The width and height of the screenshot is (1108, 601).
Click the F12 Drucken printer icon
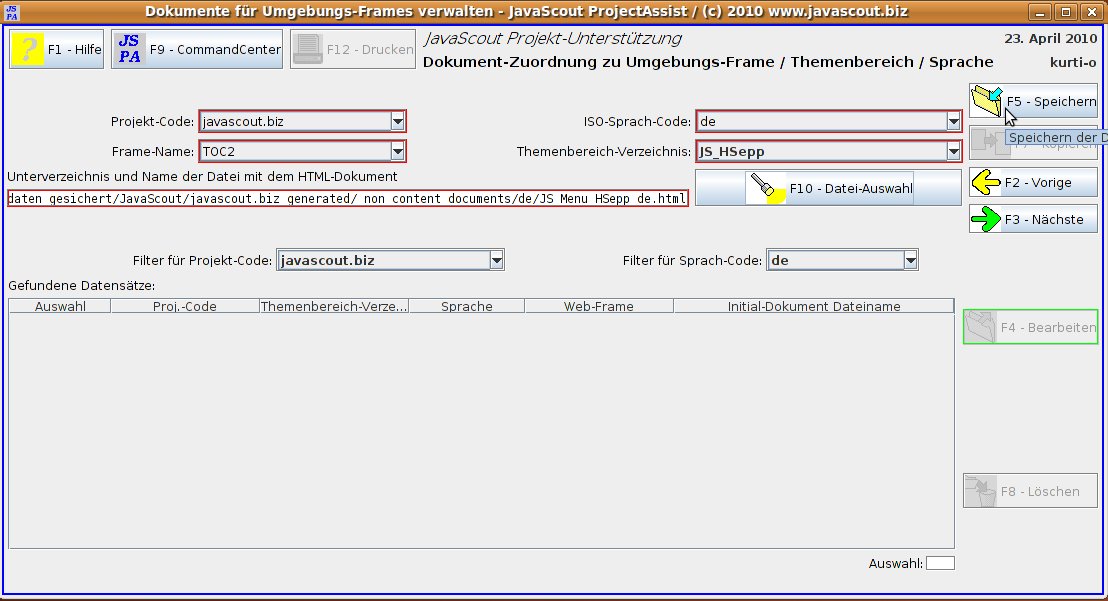[x=308, y=49]
